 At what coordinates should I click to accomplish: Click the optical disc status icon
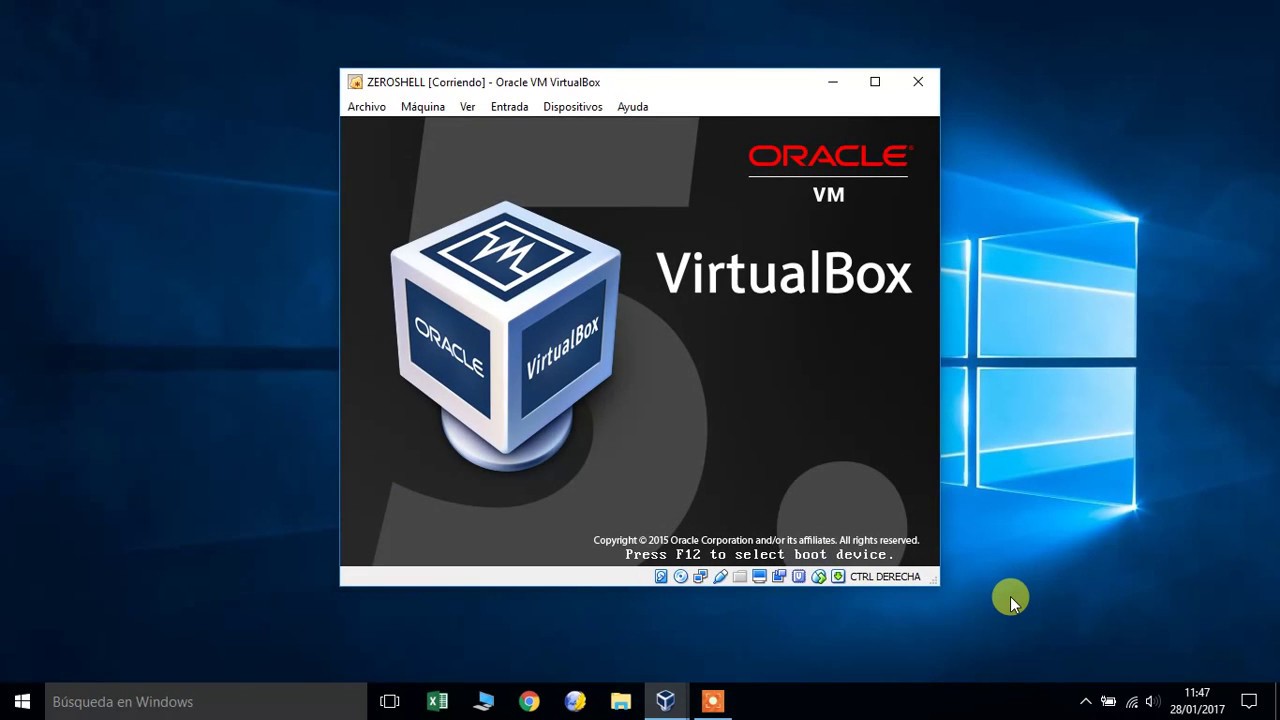pos(681,577)
